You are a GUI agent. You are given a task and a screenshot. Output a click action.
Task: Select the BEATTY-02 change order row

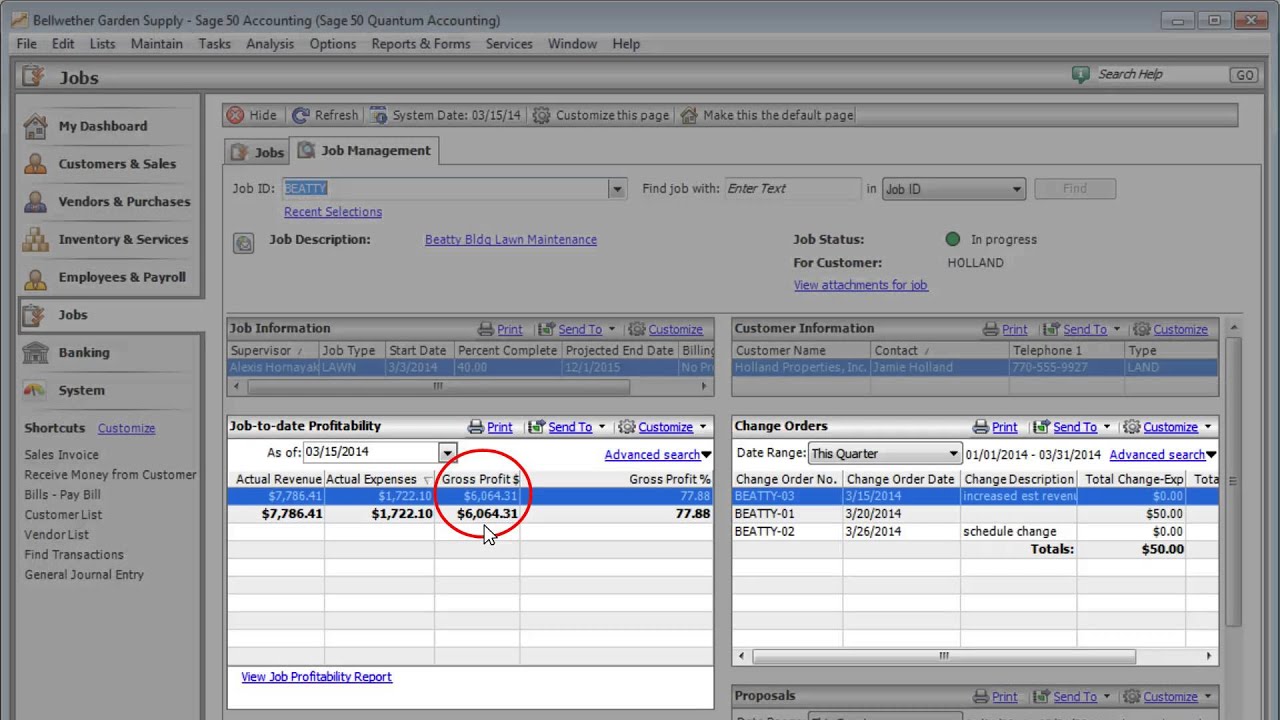(x=975, y=532)
